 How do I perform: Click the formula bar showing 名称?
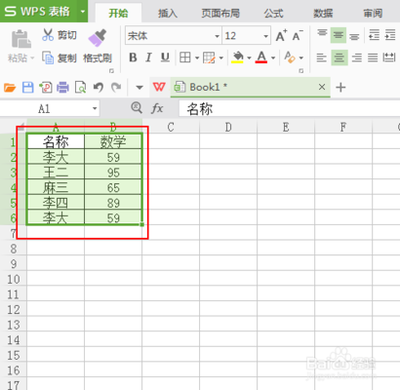click(x=289, y=109)
